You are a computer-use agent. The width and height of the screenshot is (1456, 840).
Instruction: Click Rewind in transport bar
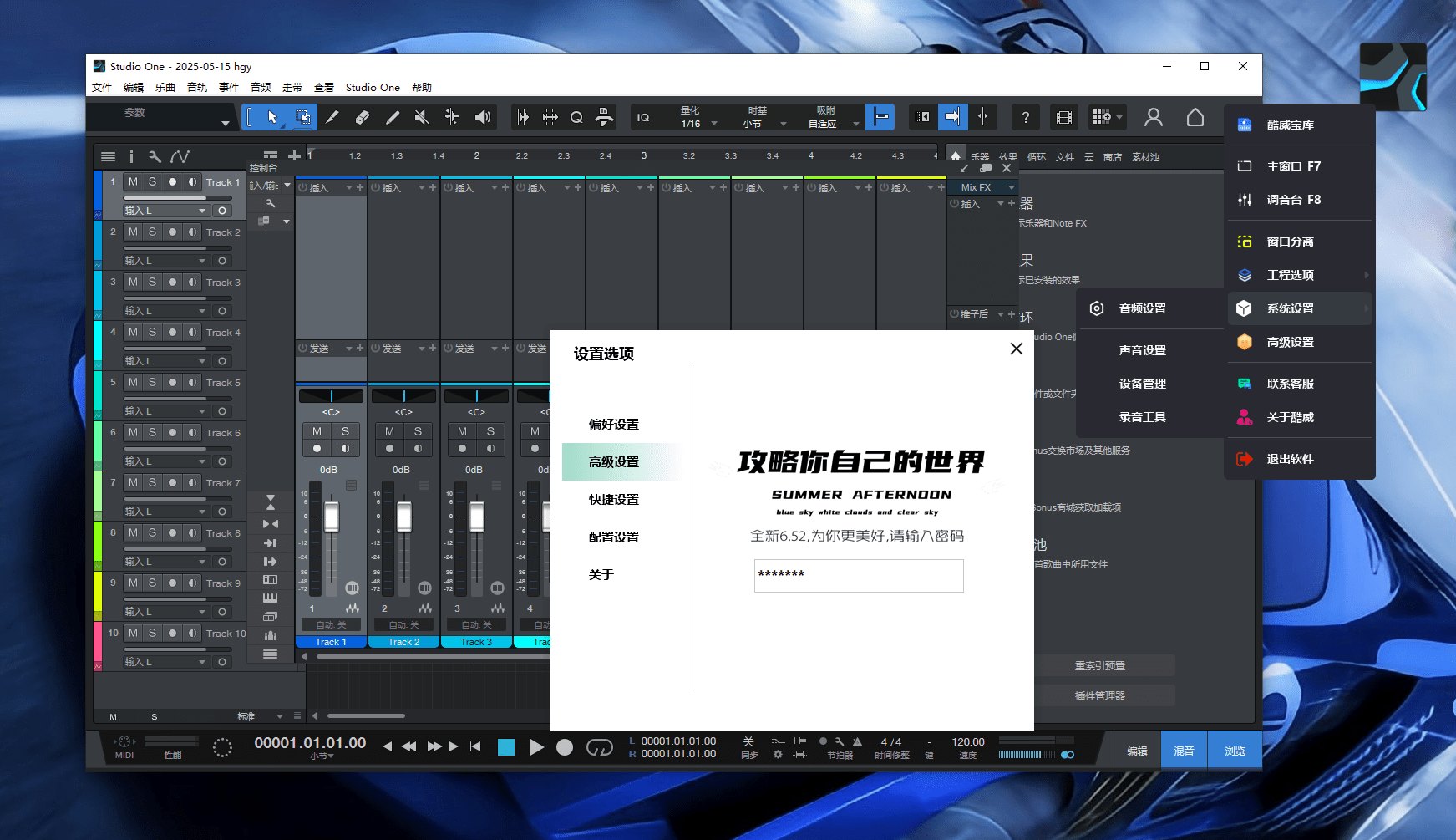point(408,746)
